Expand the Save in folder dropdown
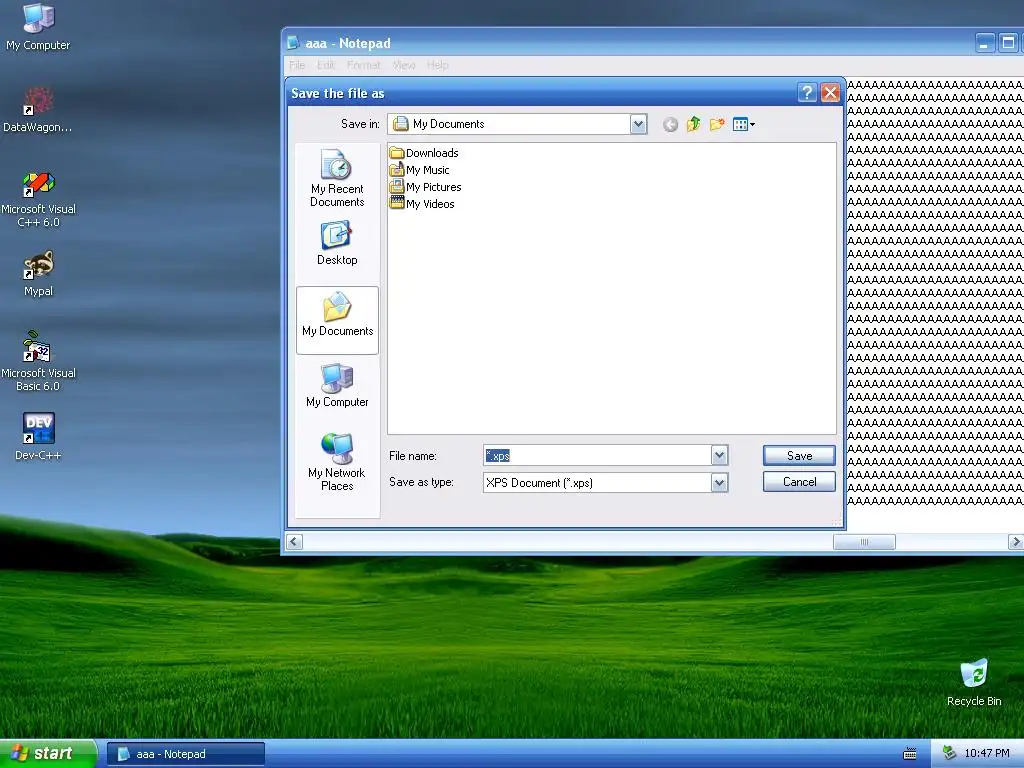Image resolution: width=1024 pixels, height=768 pixels. point(638,124)
